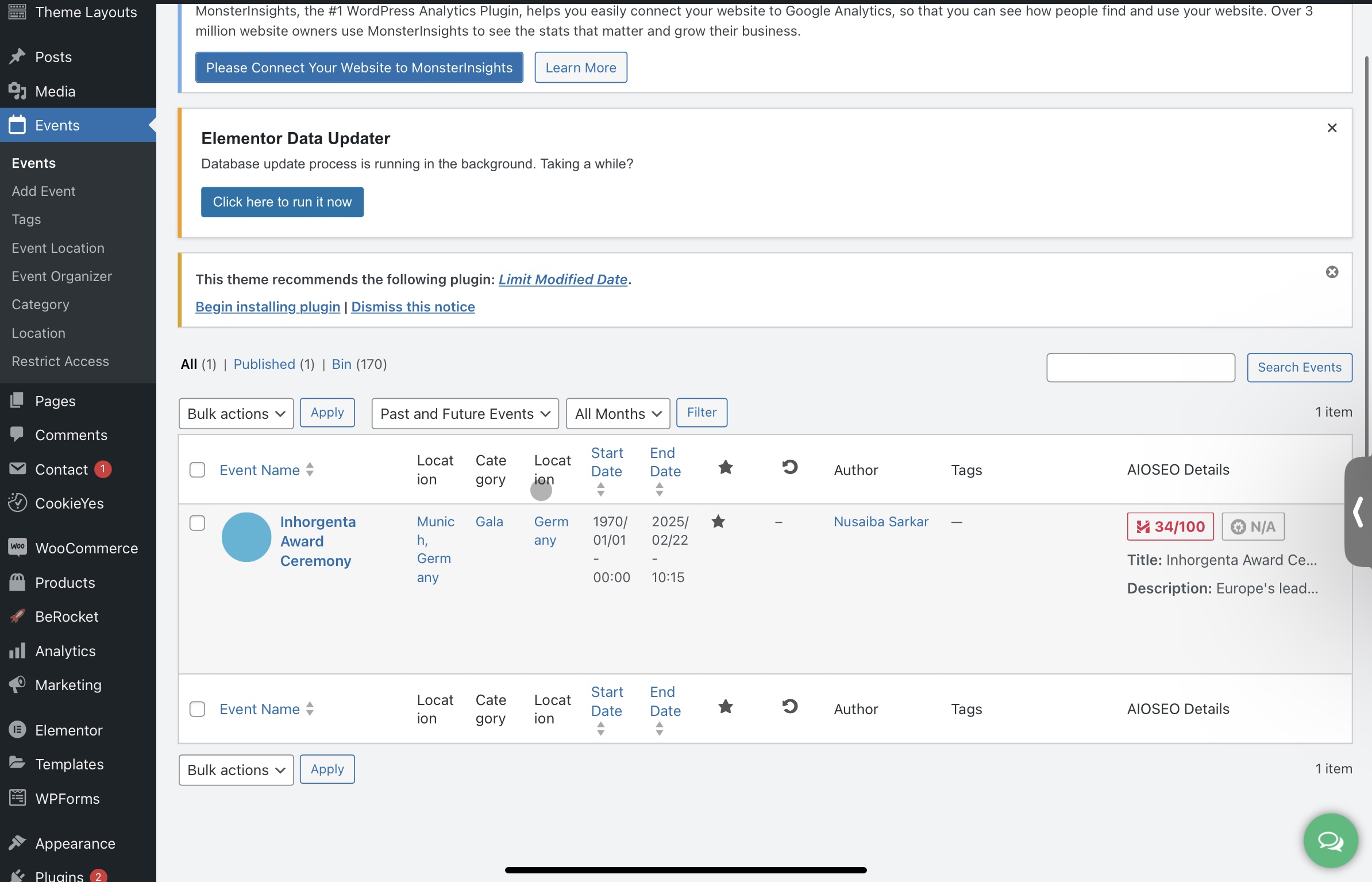
Task: Open Analytics via the bar chart icon
Action: (x=17, y=650)
